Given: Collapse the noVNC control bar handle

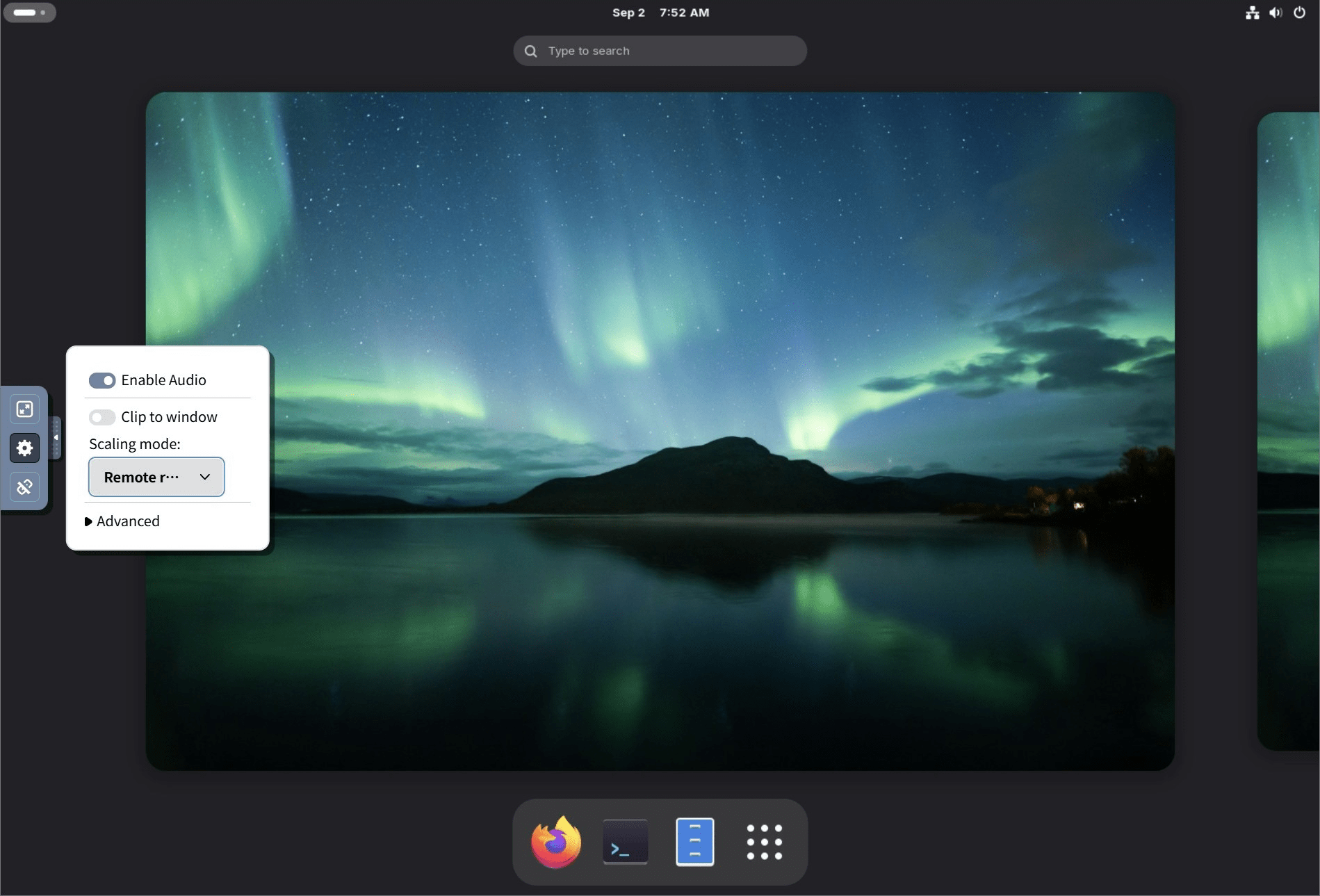Looking at the screenshot, I should click(x=56, y=438).
